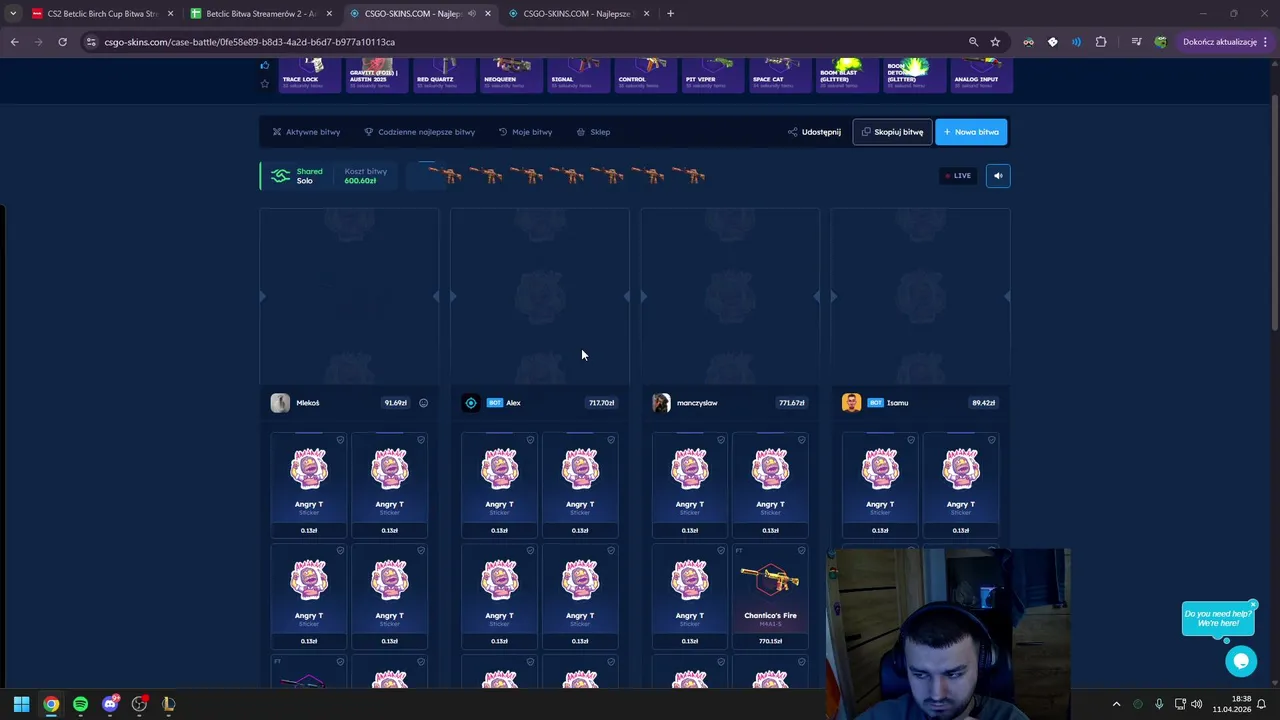
Task: View site information icon in address bar
Action: [x=91, y=42]
